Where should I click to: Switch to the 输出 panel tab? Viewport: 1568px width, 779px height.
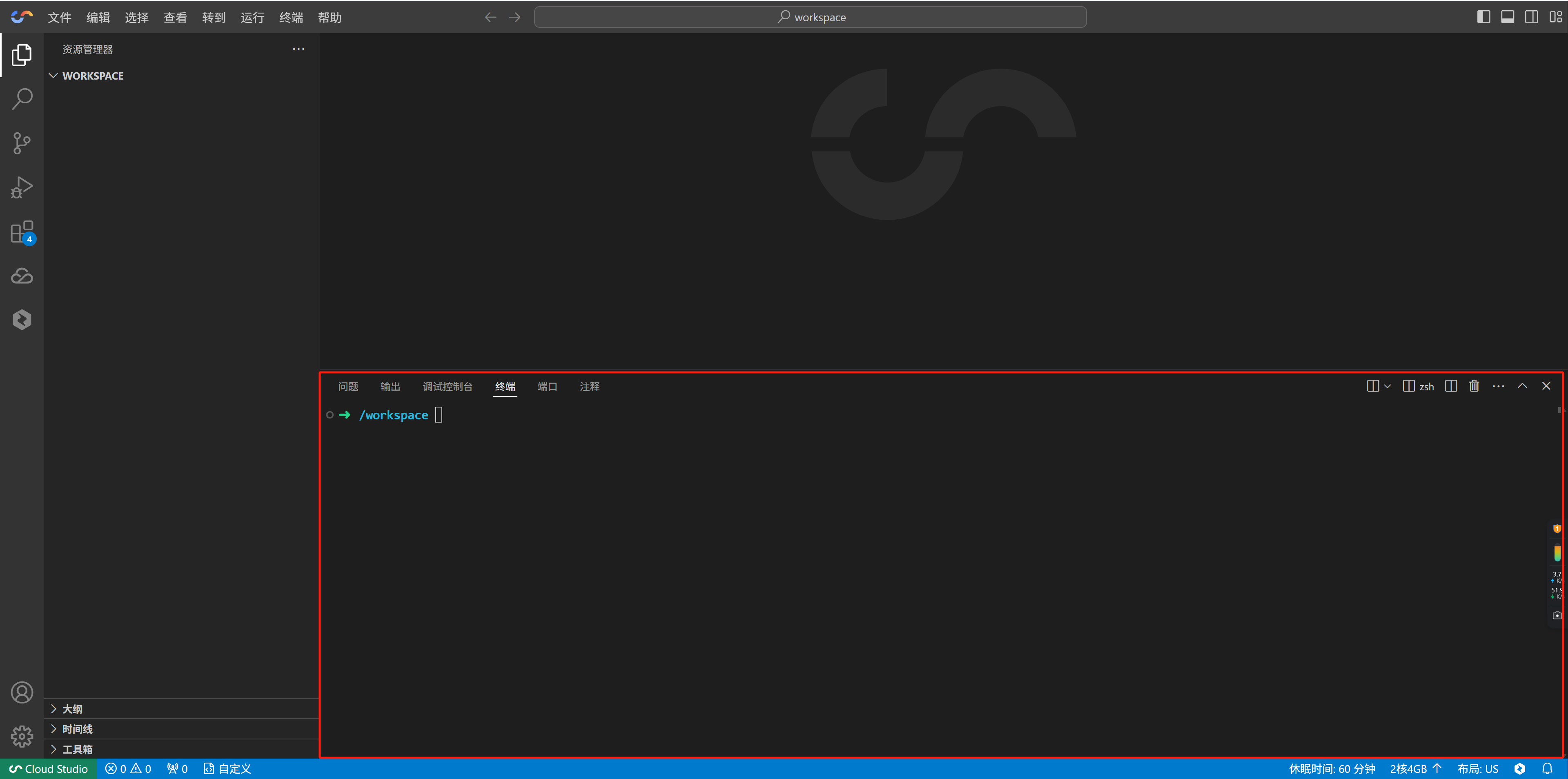pyautogui.click(x=390, y=387)
